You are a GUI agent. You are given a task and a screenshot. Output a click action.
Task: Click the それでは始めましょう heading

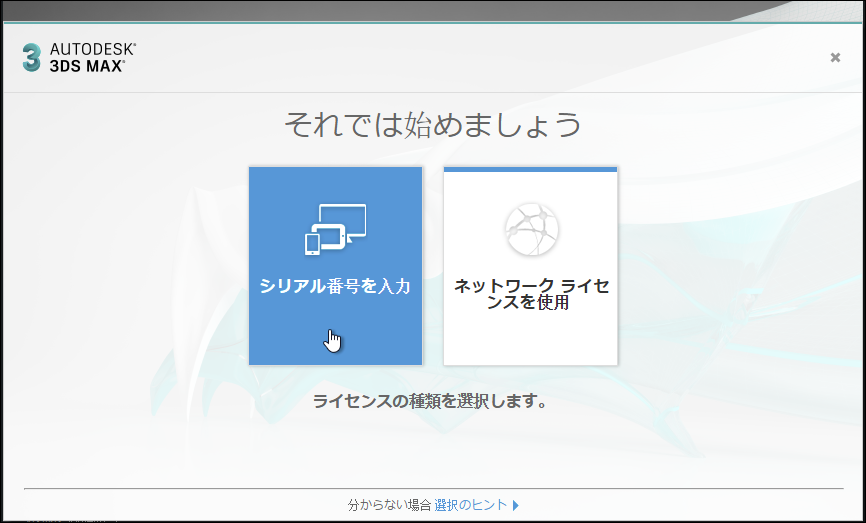click(433, 125)
